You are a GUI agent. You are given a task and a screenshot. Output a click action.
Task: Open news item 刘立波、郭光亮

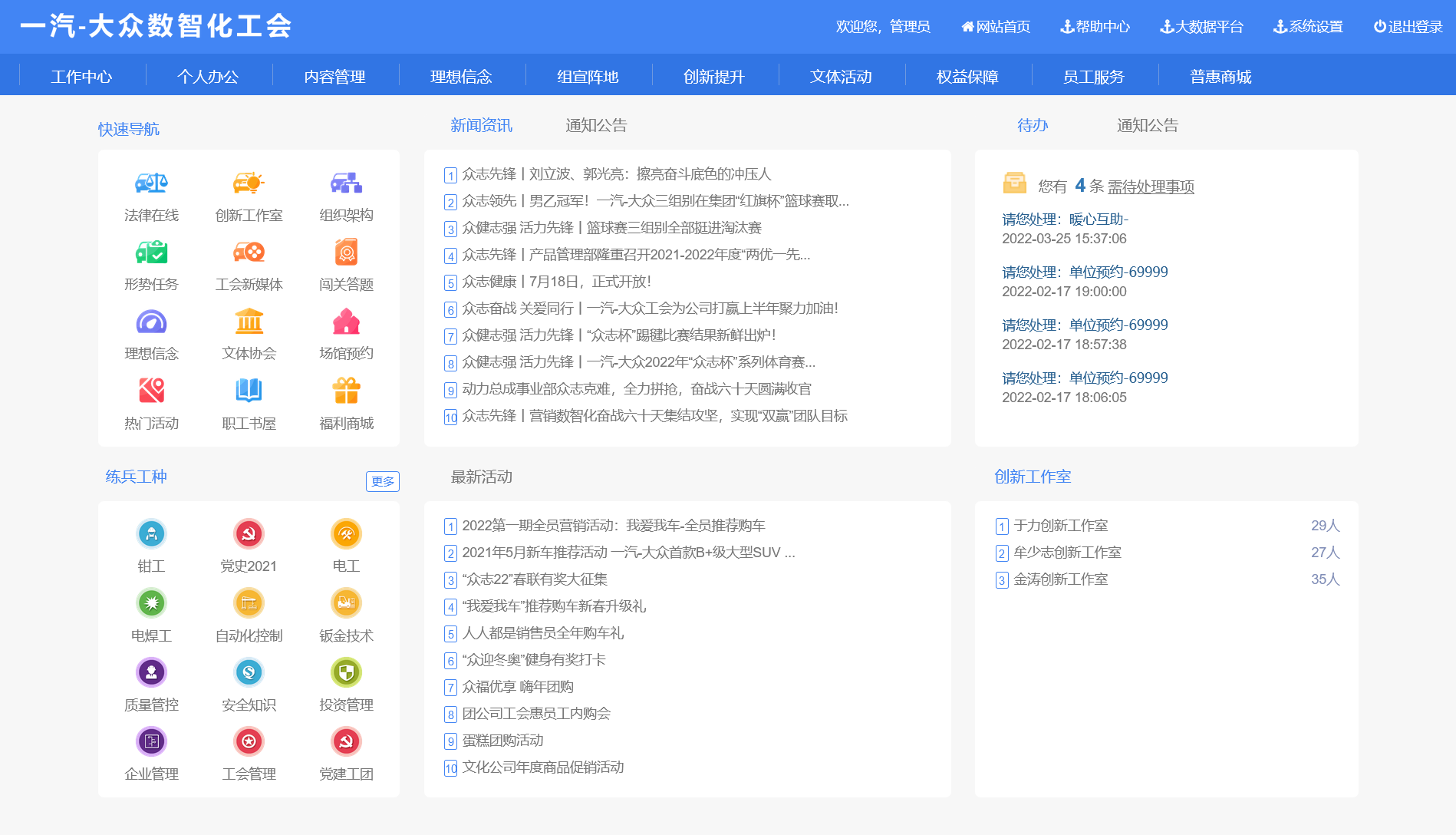click(x=616, y=174)
